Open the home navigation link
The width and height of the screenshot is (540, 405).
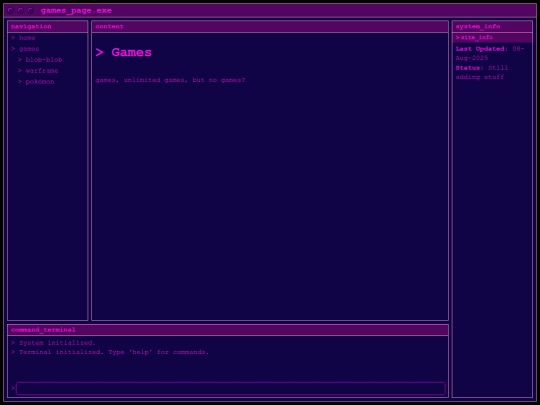[x=27, y=38]
